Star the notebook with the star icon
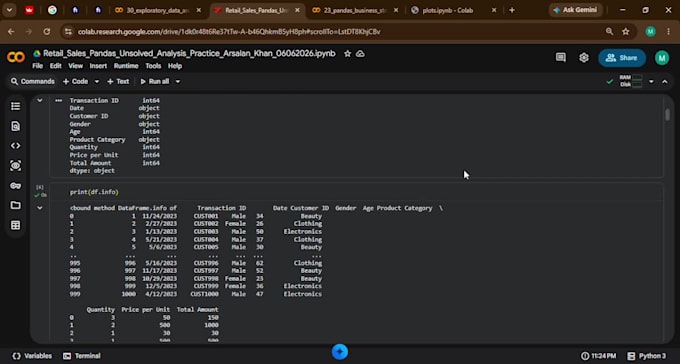 click(347, 54)
